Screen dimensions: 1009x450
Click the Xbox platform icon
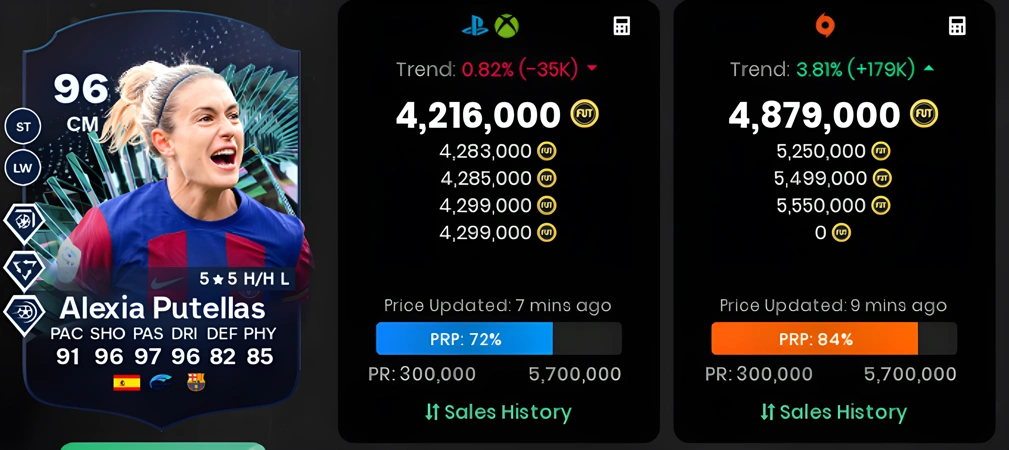click(506, 26)
